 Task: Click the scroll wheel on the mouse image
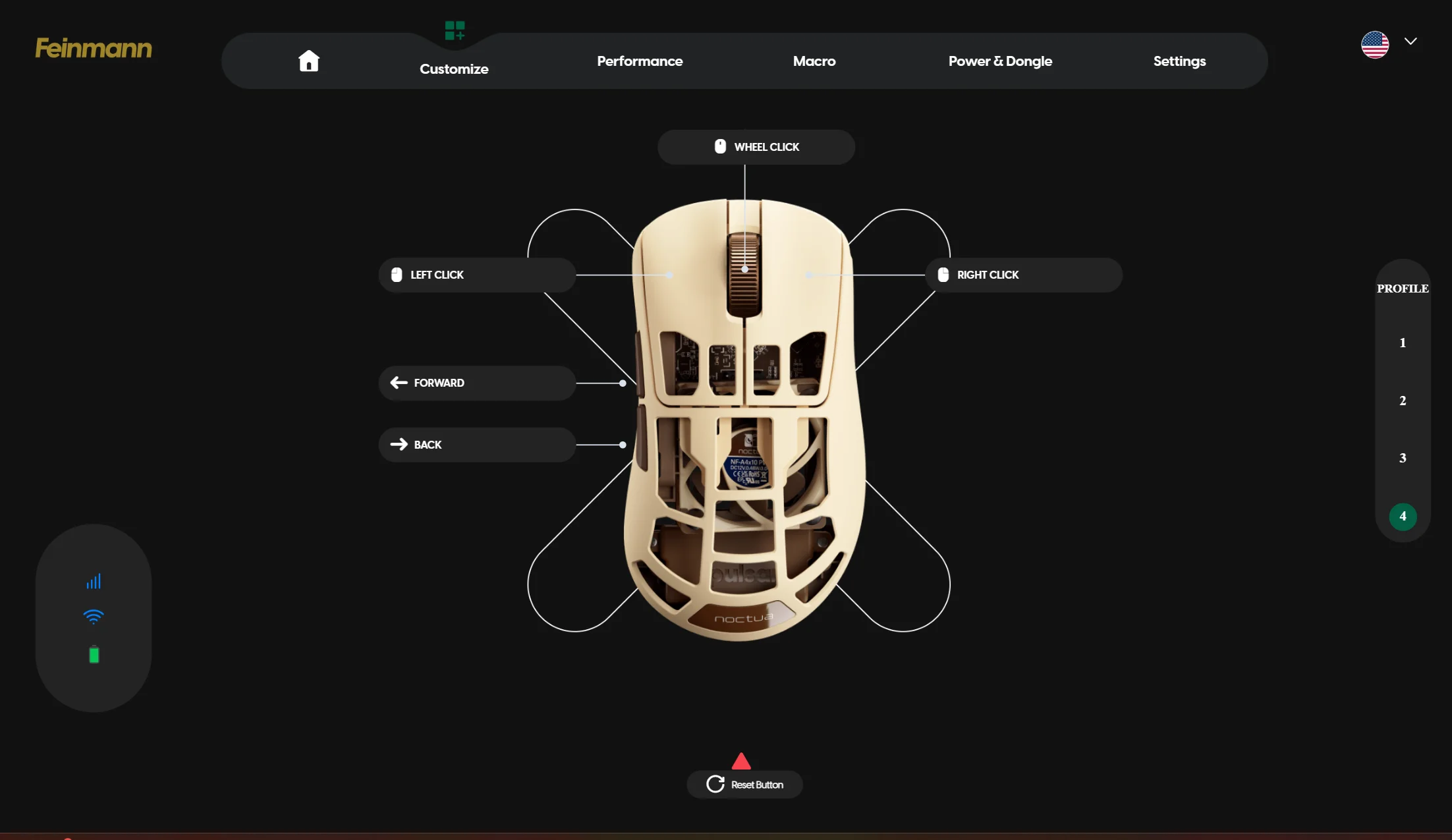point(744,274)
